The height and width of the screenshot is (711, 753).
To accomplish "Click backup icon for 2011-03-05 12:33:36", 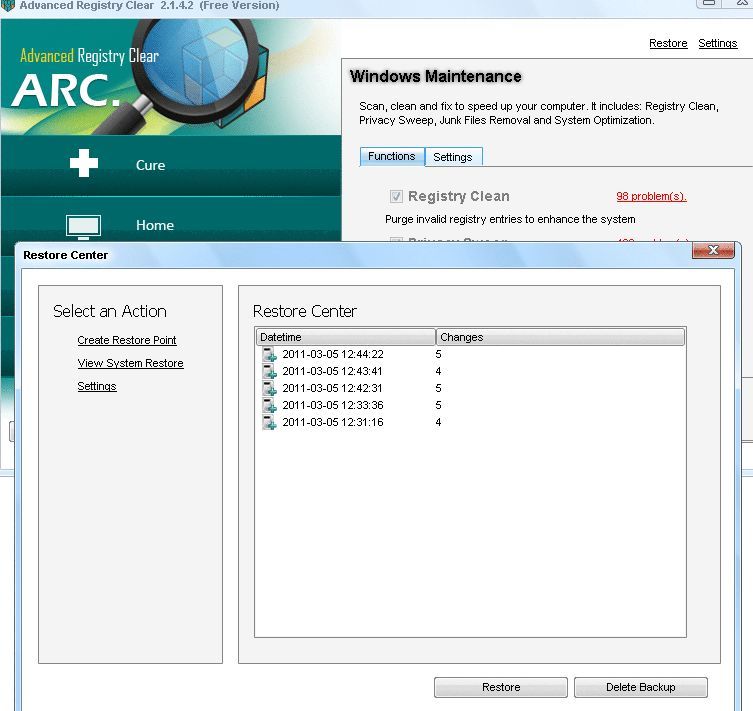I will click(269, 405).
